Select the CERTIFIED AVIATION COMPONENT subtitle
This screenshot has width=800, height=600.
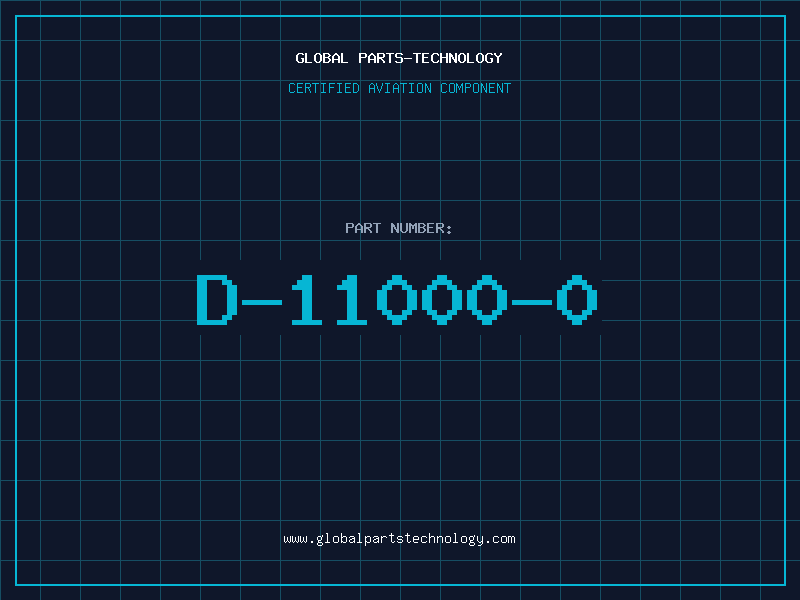click(x=399, y=88)
